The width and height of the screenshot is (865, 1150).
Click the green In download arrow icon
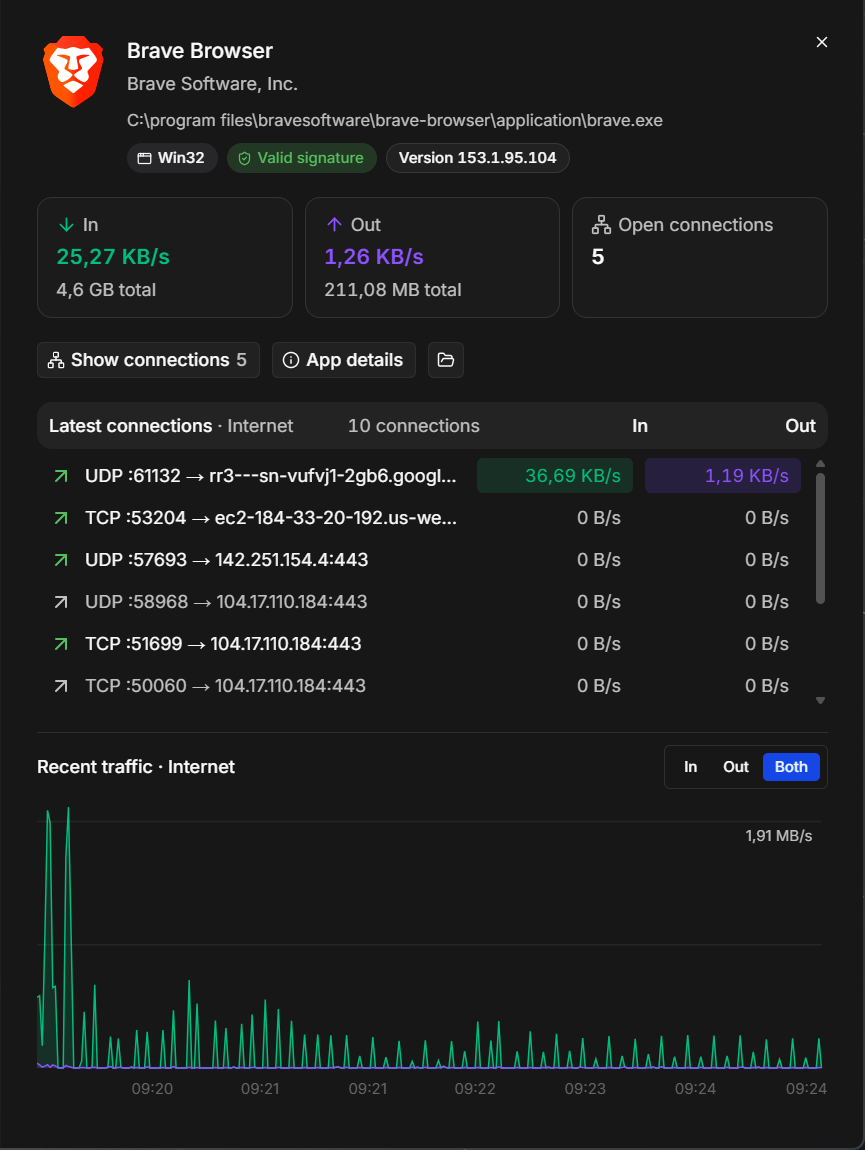coord(66,225)
